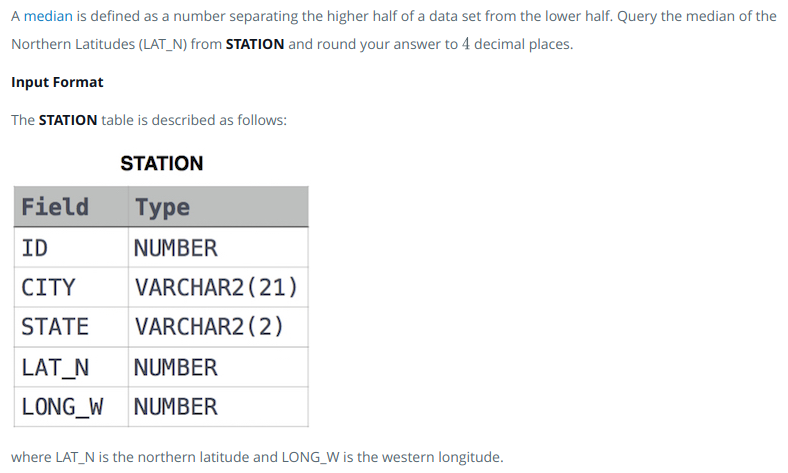Select the LAT_N field cell
This screenshot has height=473, width=788.
[x=71, y=367]
